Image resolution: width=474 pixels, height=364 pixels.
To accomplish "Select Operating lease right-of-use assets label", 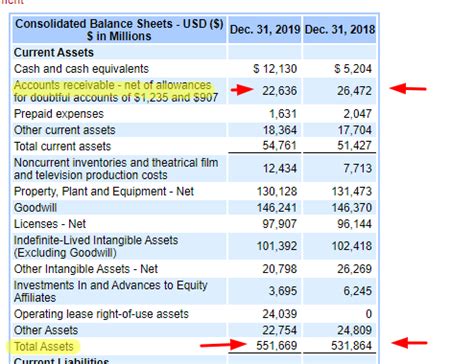I will tap(101, 314).
